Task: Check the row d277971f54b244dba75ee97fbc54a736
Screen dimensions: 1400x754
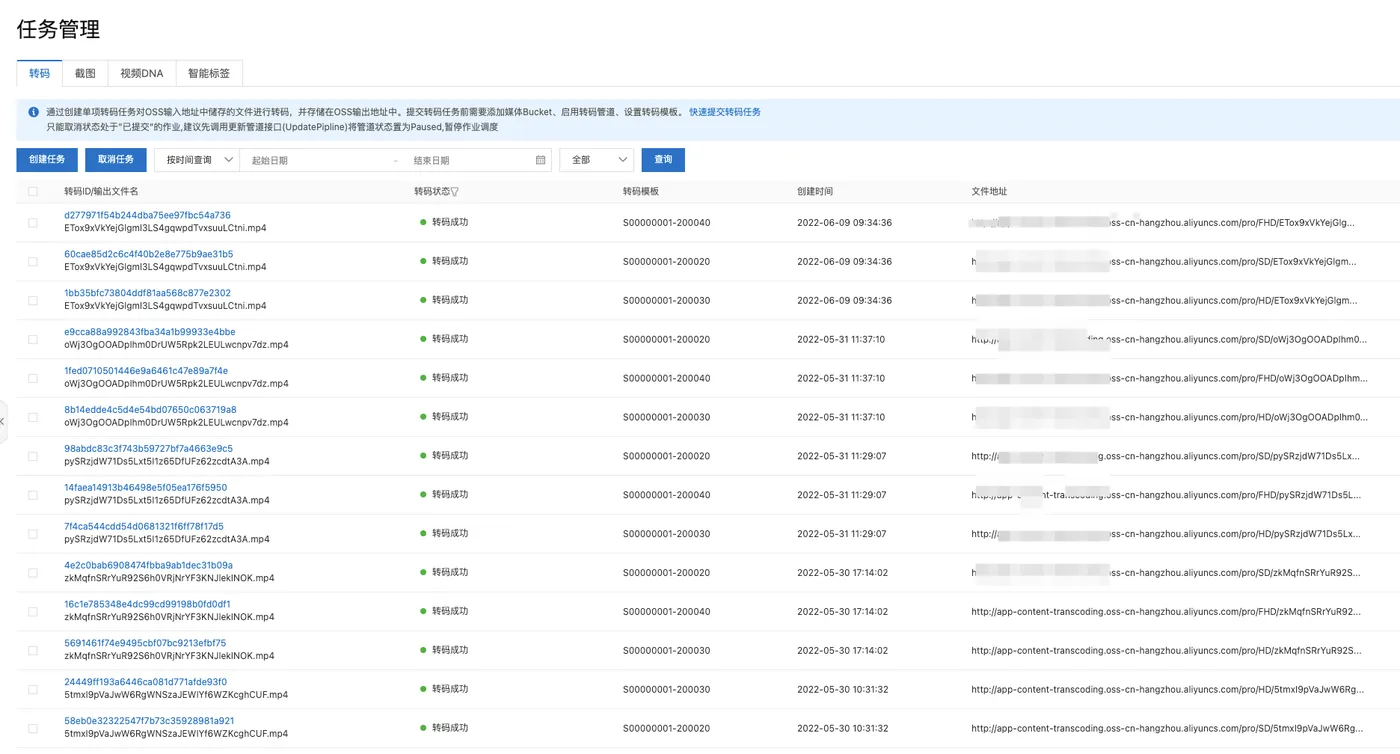Action: pos(33,222)
